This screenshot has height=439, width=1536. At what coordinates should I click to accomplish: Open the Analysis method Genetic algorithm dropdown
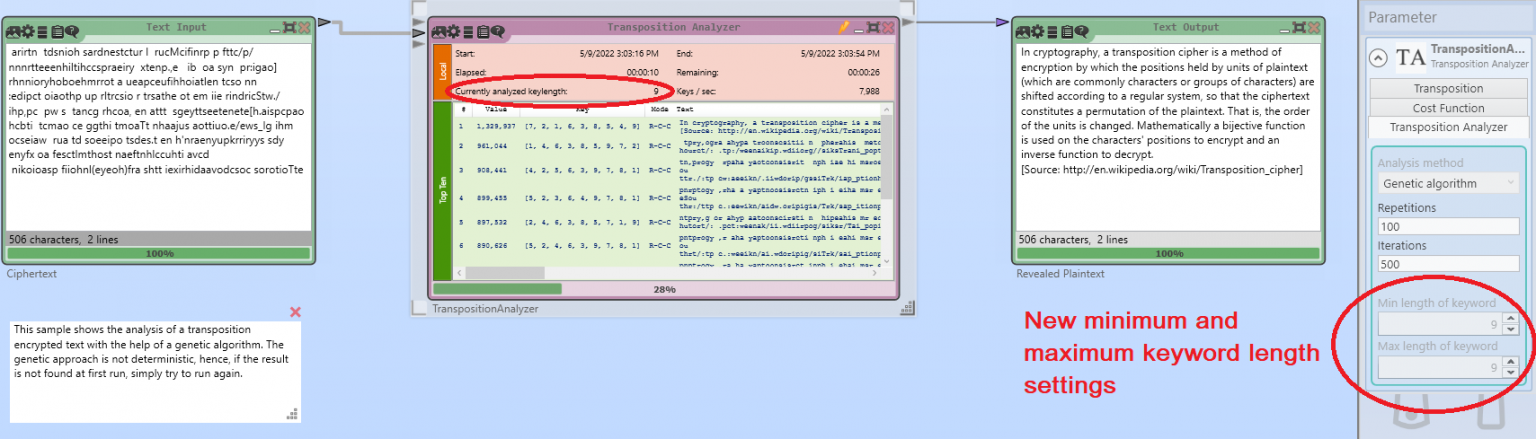1448,183
